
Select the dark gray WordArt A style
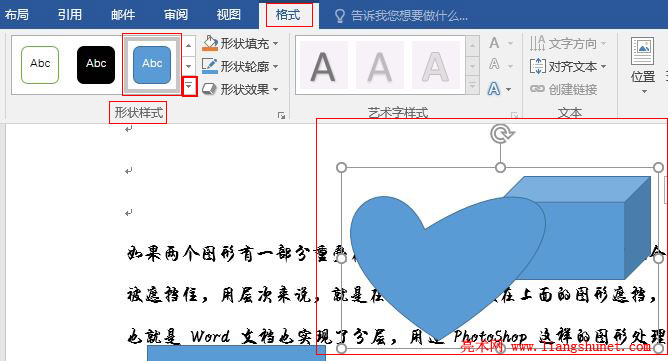(323, 66)
